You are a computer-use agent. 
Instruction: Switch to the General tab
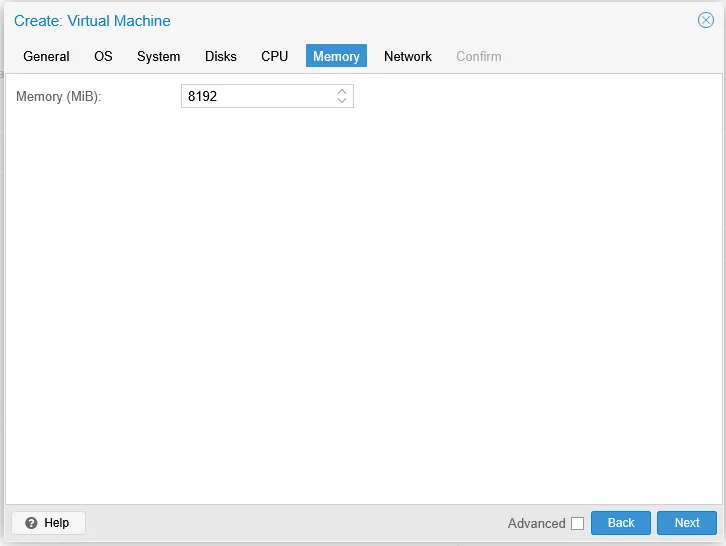[x=46, y=56]
